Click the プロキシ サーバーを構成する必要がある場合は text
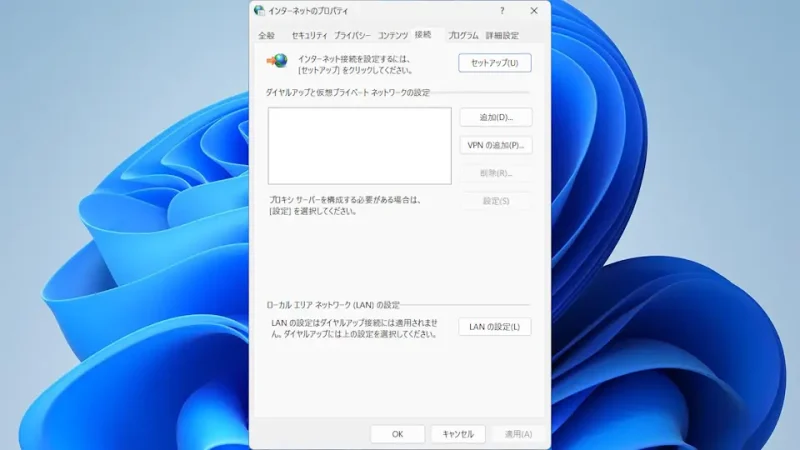800x450 pixels. point(345,200)
